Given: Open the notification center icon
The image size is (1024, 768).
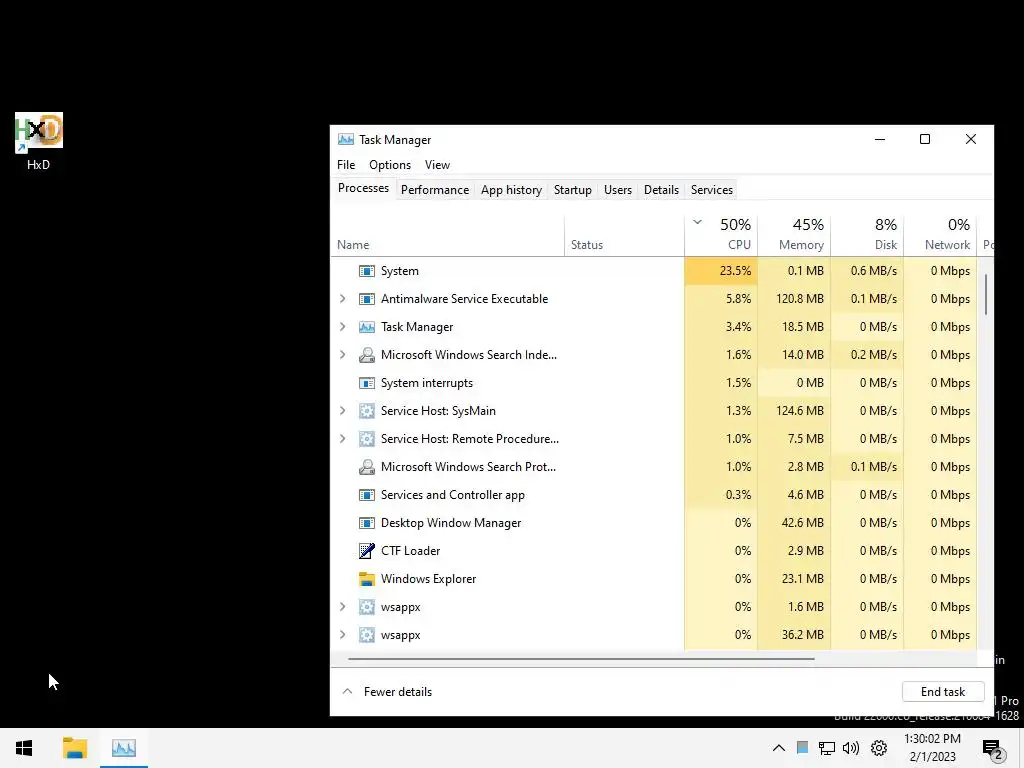Looking at the screenshot, I should point(994,750).
